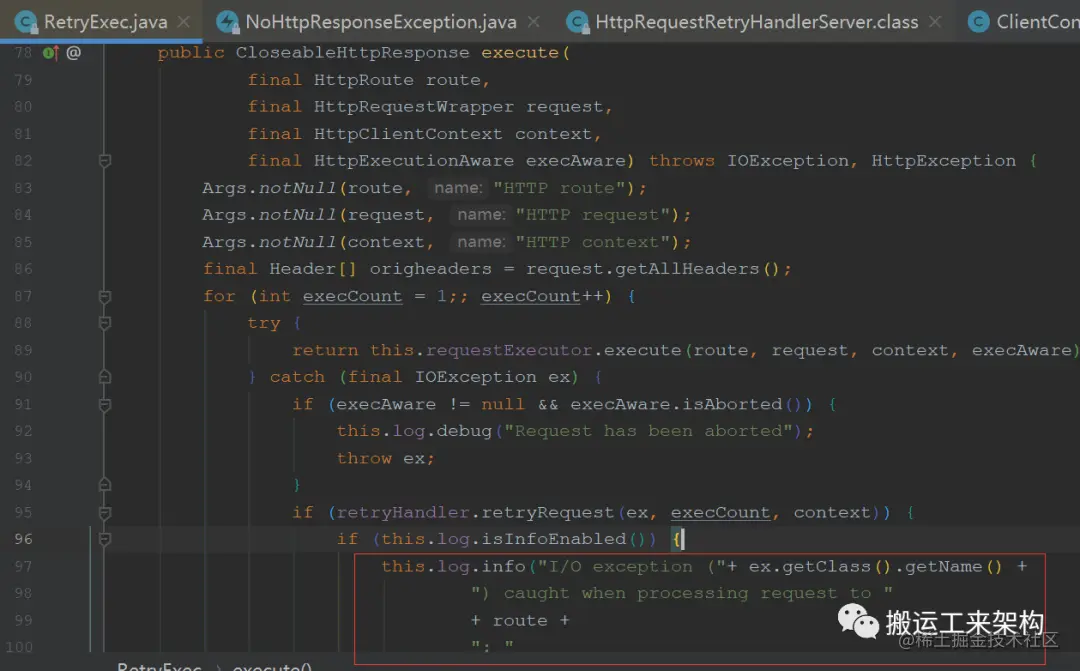
Task: Click execCount declaration in the for loop
Action: tap(352, 296)
